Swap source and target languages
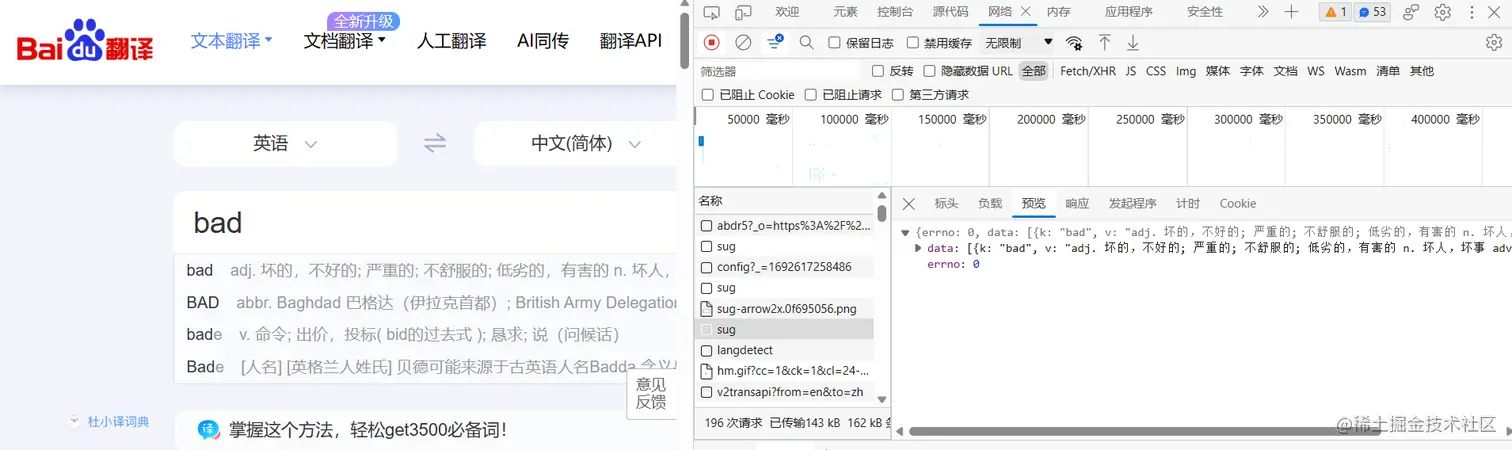The width and height of the screenshot is (1512, 450). (x=434, y=143)
